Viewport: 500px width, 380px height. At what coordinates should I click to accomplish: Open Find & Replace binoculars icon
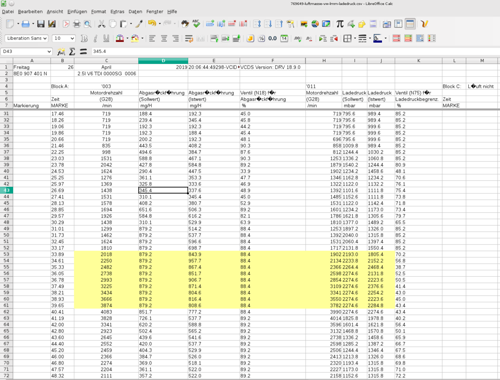[185, 24]
